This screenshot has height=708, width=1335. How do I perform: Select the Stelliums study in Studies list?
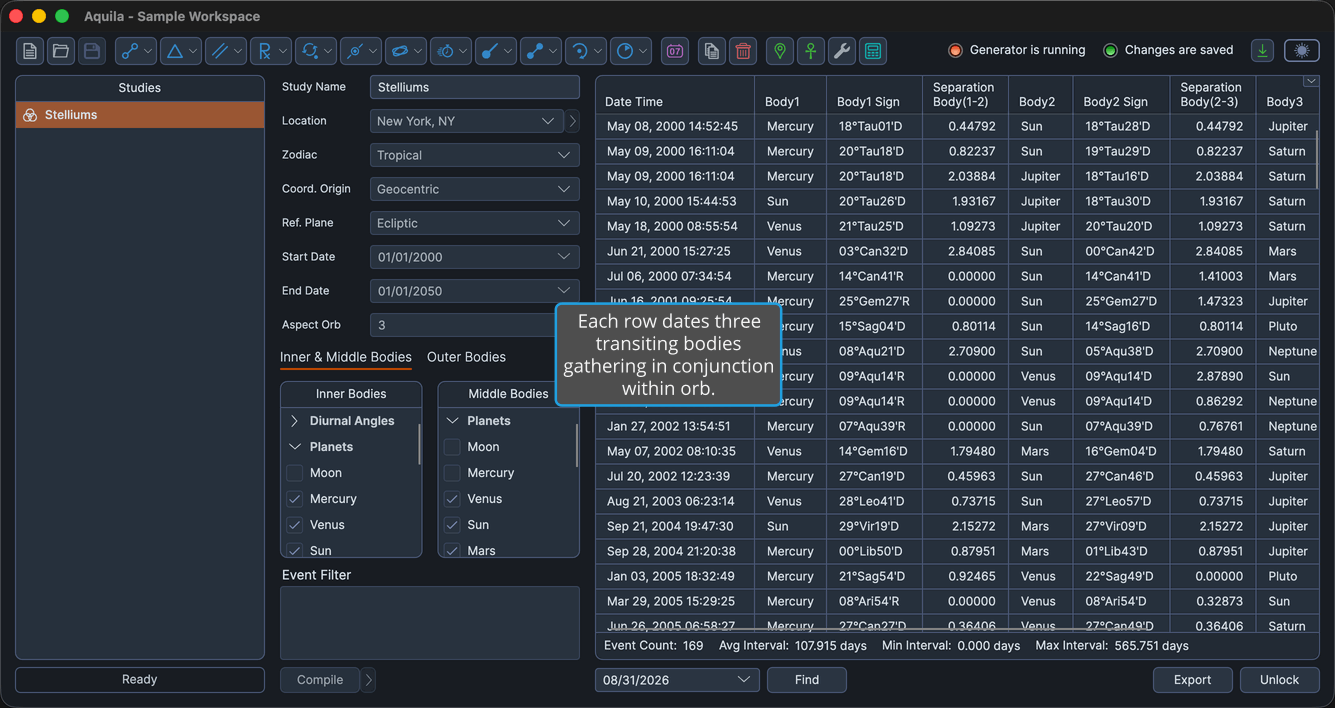tap(140, 115)
